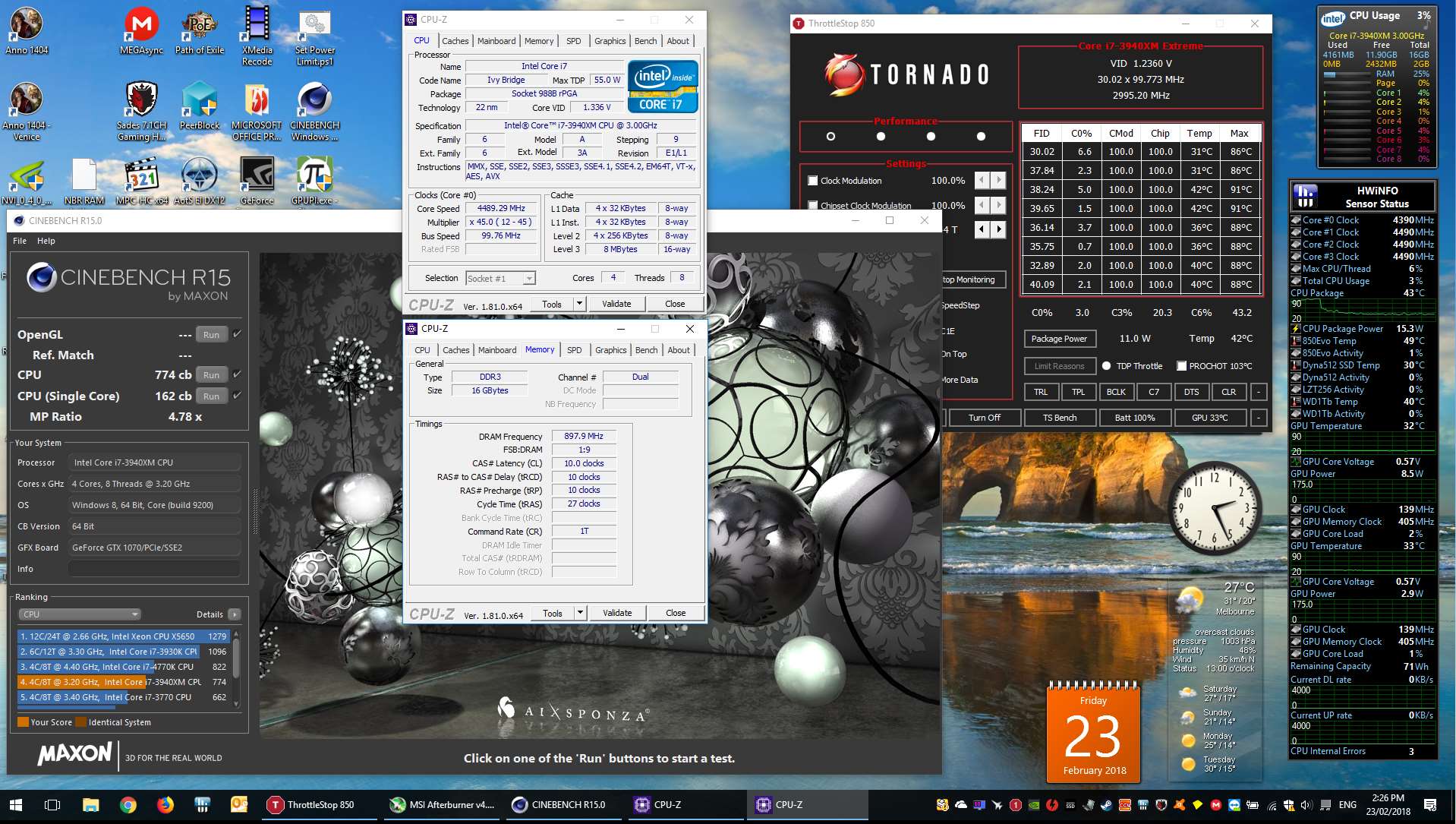Open the MEGAsync desktop icon
Viewport: 1456px width, 824px height.
[x=141, y=30]
